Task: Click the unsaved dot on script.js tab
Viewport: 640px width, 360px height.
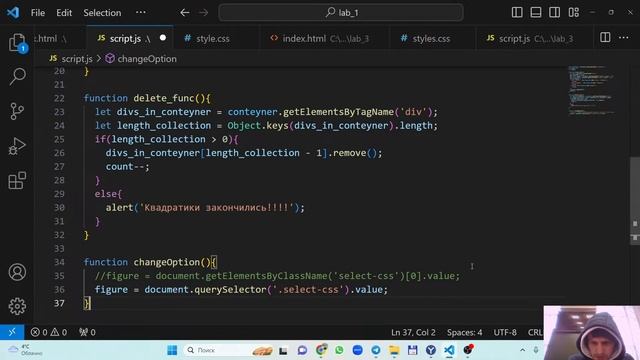Action: point(163,38)
